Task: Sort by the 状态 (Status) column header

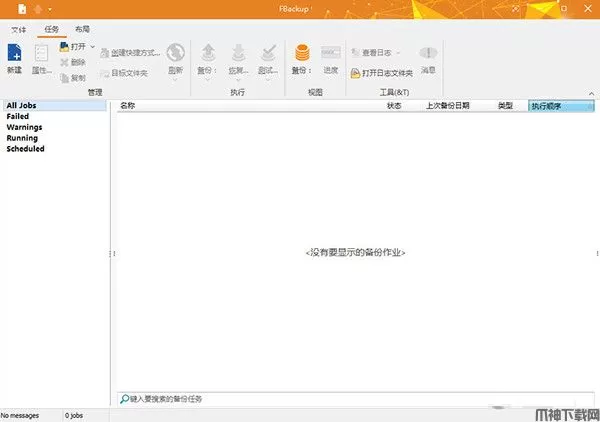Action: click(394, 106)
